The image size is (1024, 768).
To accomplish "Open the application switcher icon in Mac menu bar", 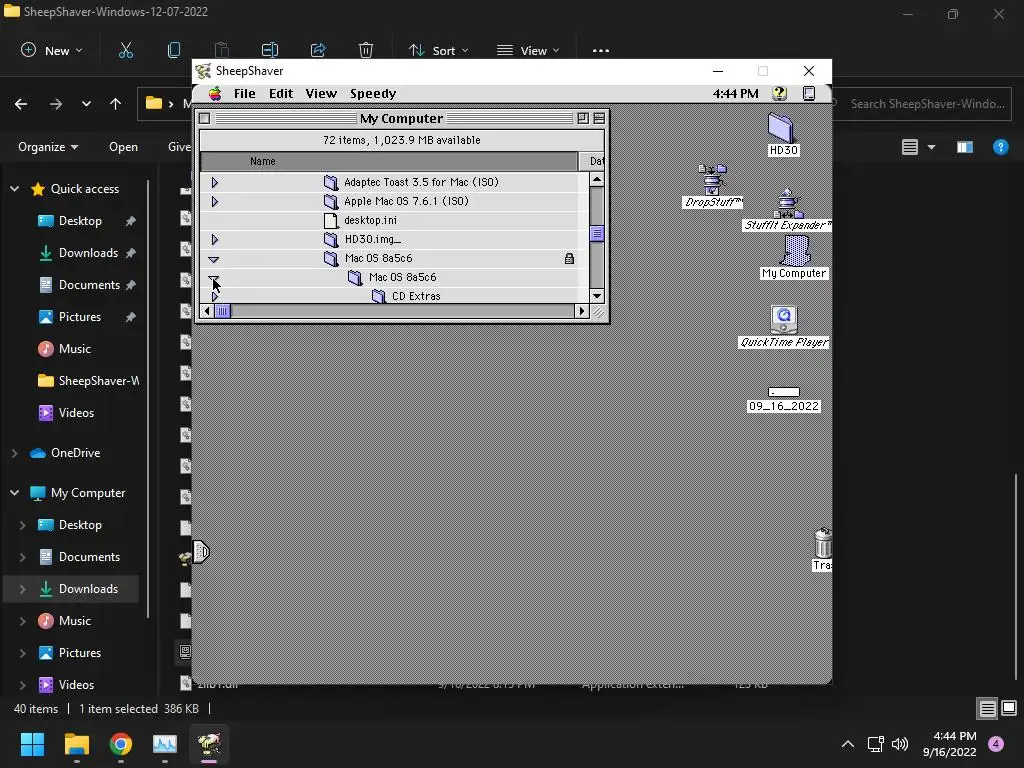I will 808,93.
